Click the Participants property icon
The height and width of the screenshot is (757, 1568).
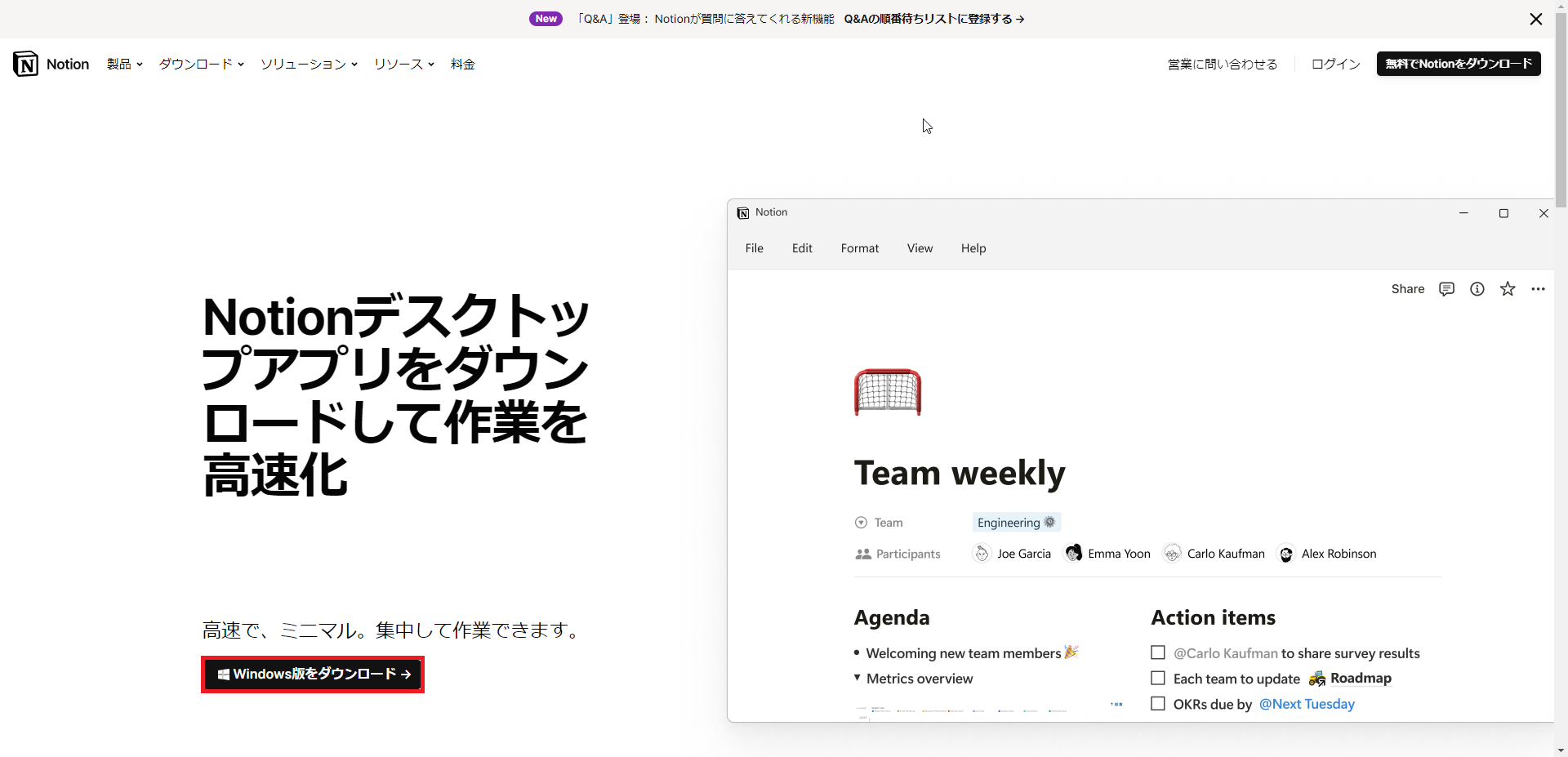pyautogui.click(x=863, y=554)
